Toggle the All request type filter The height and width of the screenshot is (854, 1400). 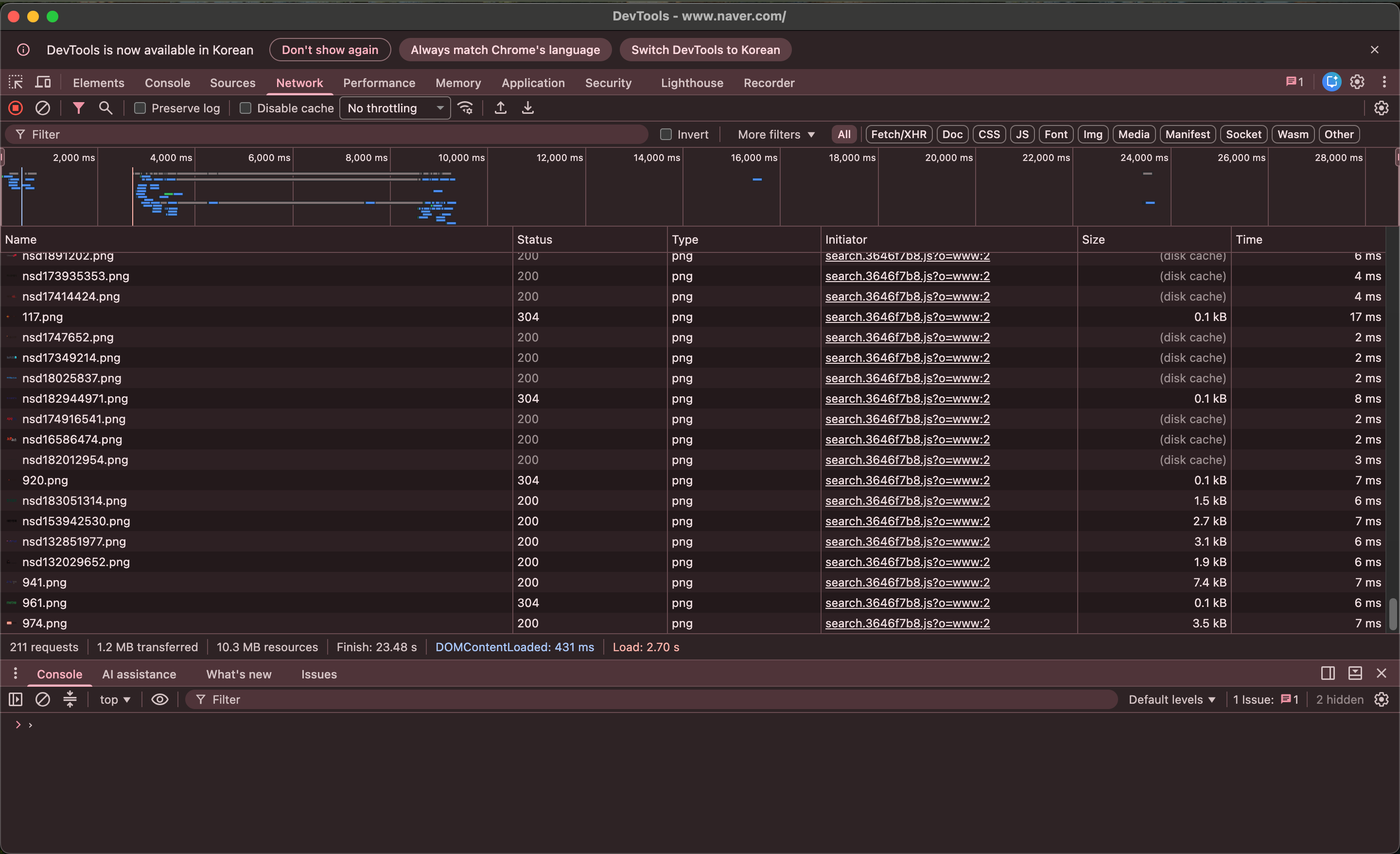[x=844, y=134]
